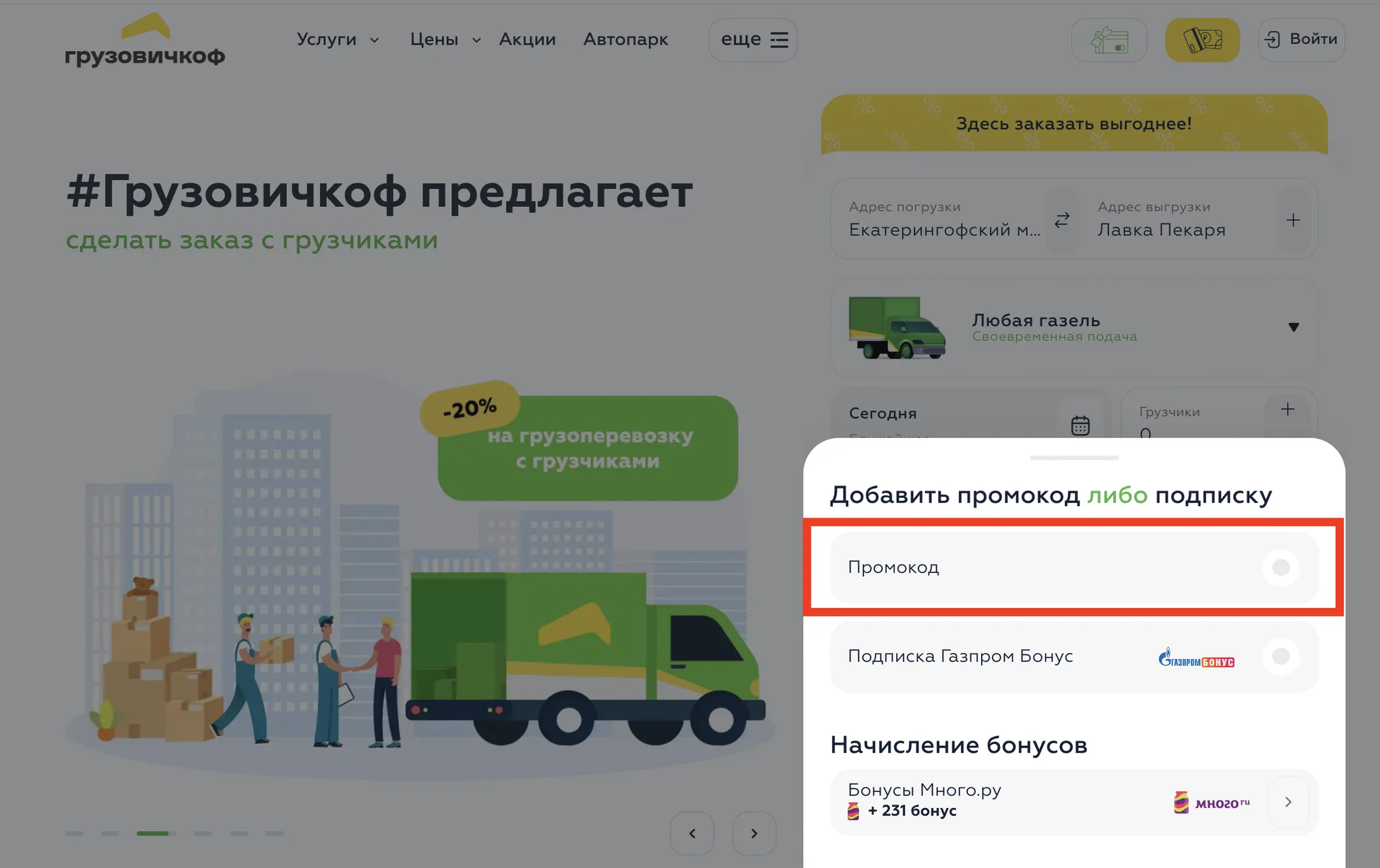Select the second slider pagination dot
Screen dimensions: 1380x868
click(110, 834)
